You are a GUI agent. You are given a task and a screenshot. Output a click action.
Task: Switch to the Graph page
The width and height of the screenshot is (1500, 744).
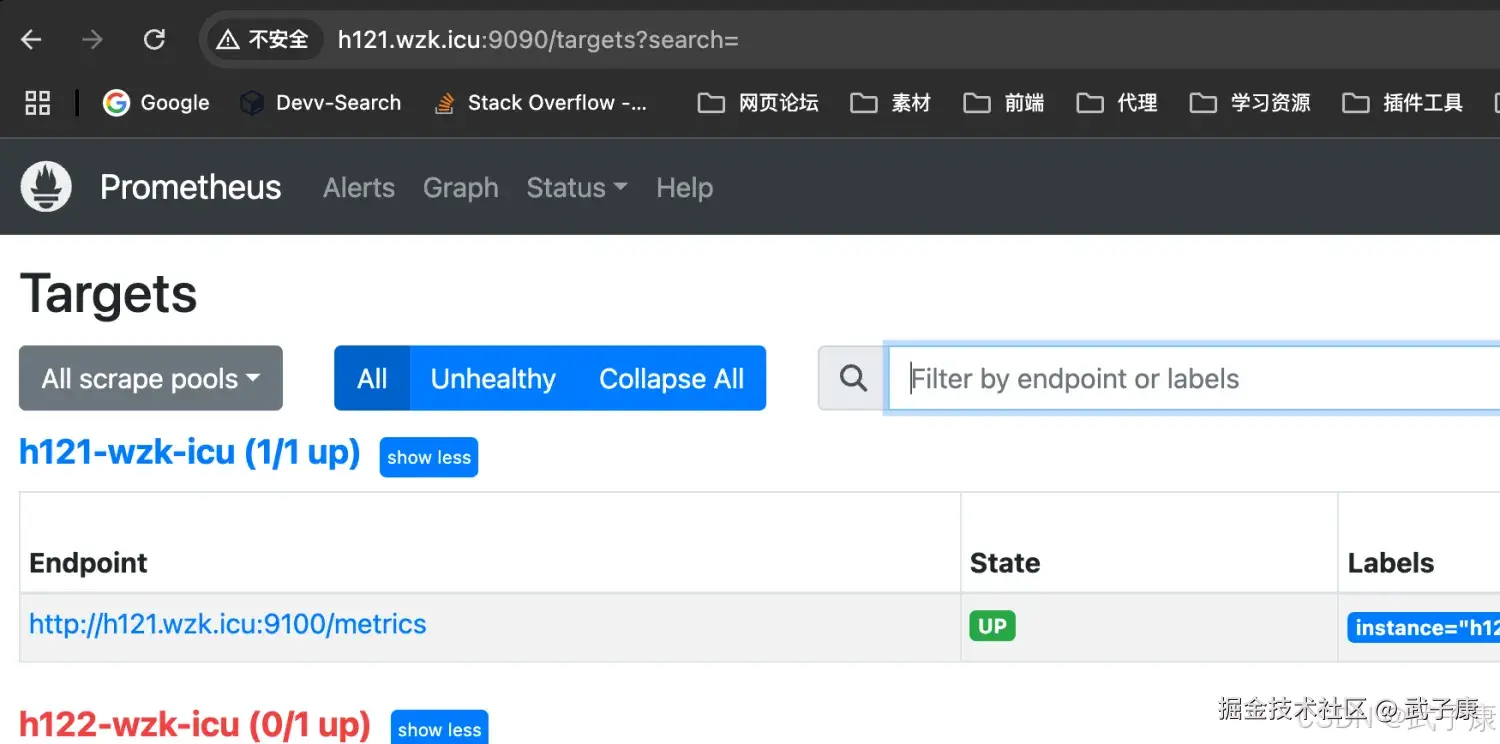[x=460, y=188]
